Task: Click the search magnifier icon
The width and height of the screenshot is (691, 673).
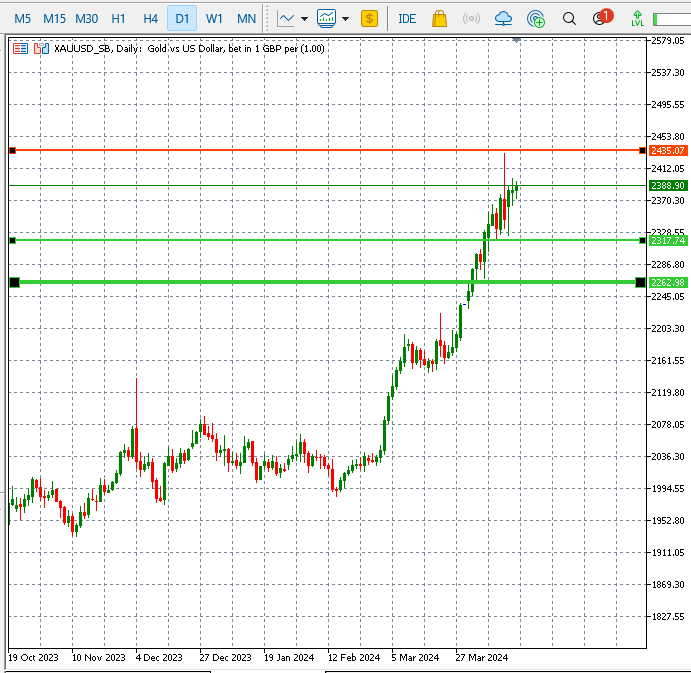Action: pyautogui.click(x=569, y=18)
